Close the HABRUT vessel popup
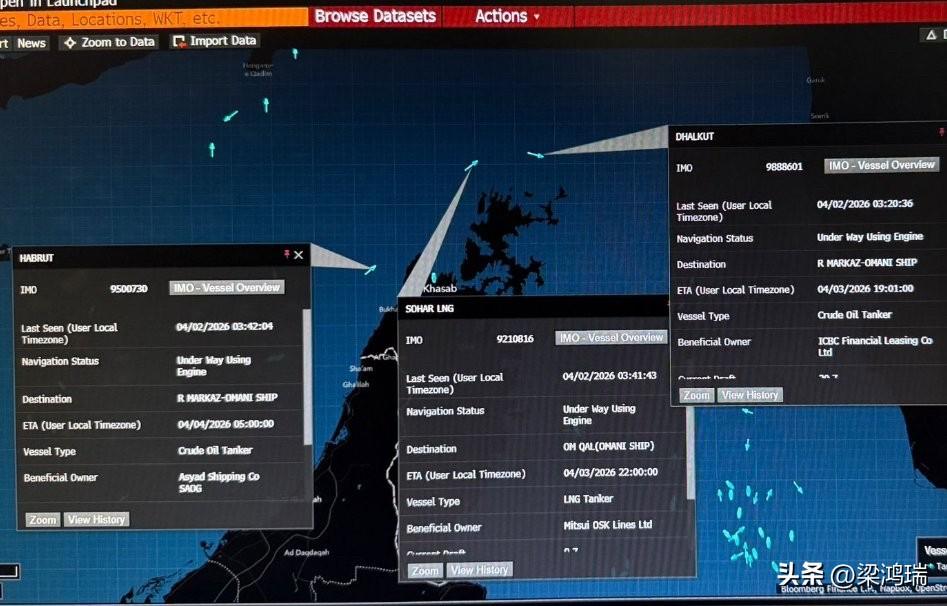Image resolution: width=947 pixels, height=606 pixels. [298, 255]
